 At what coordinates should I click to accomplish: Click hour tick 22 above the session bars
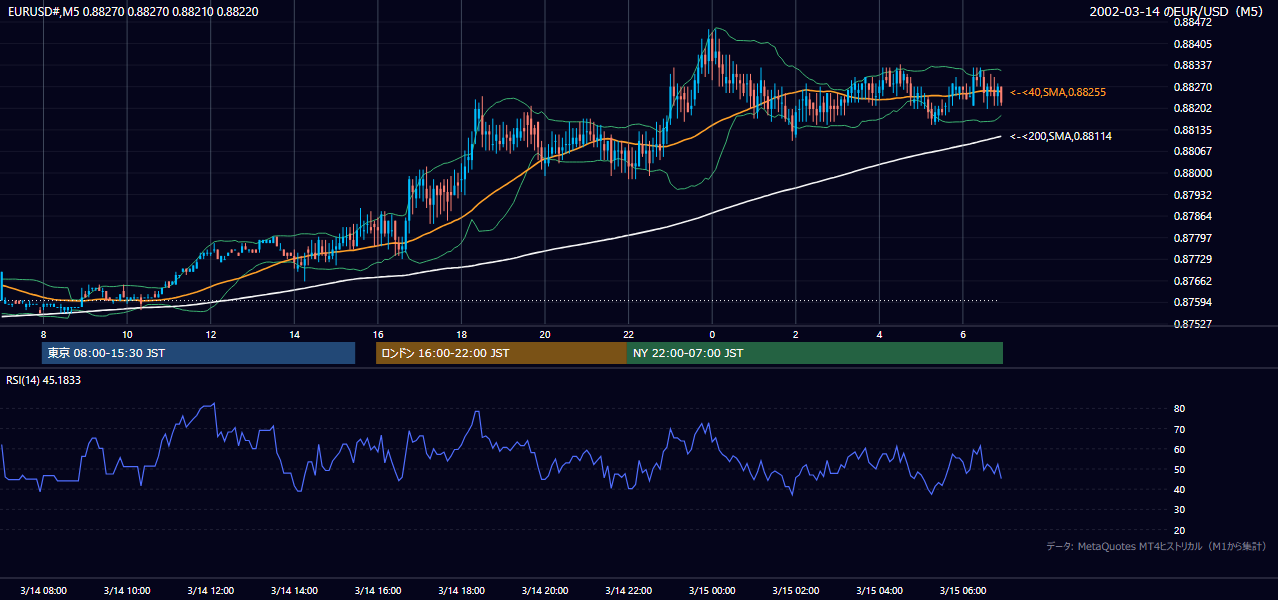click(628, 334)
